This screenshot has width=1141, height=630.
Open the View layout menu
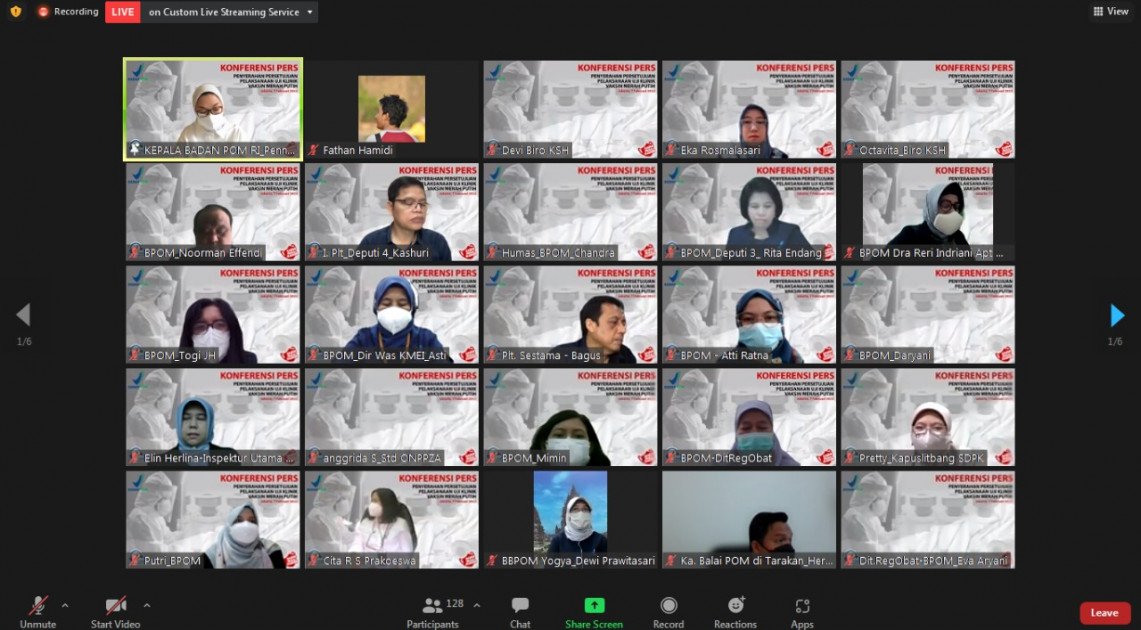point(1110,12)
